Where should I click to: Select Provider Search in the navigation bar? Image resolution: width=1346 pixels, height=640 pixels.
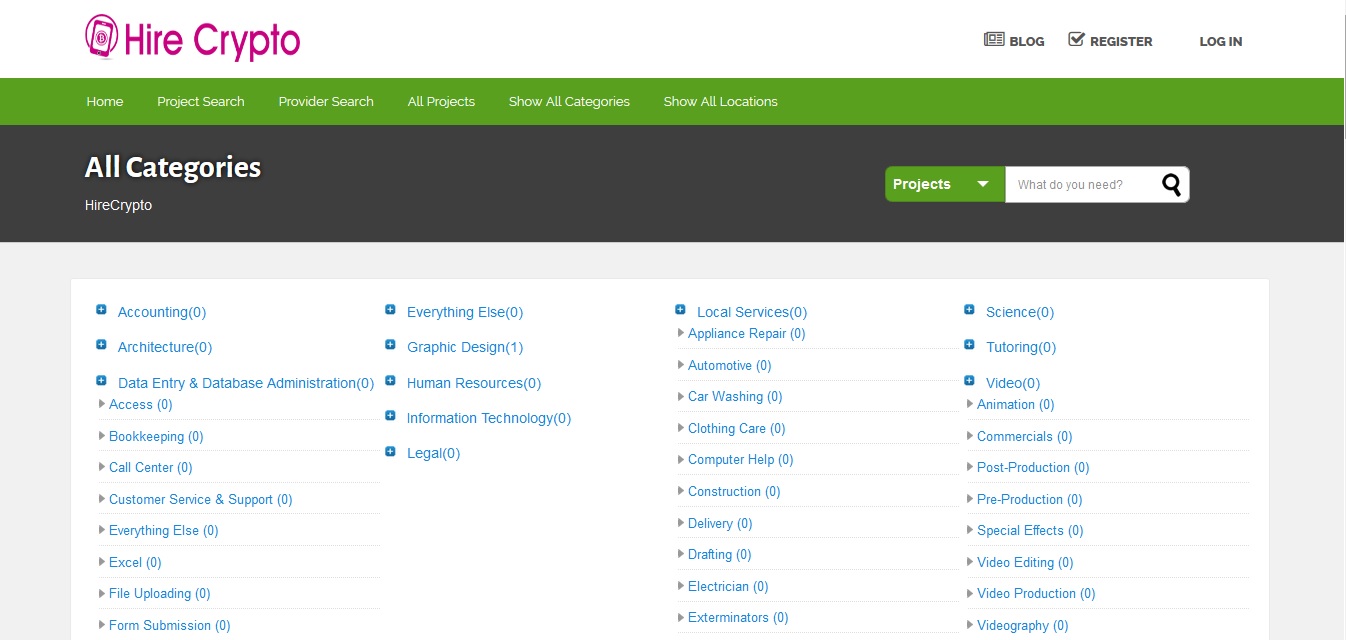tap(326, 101)
